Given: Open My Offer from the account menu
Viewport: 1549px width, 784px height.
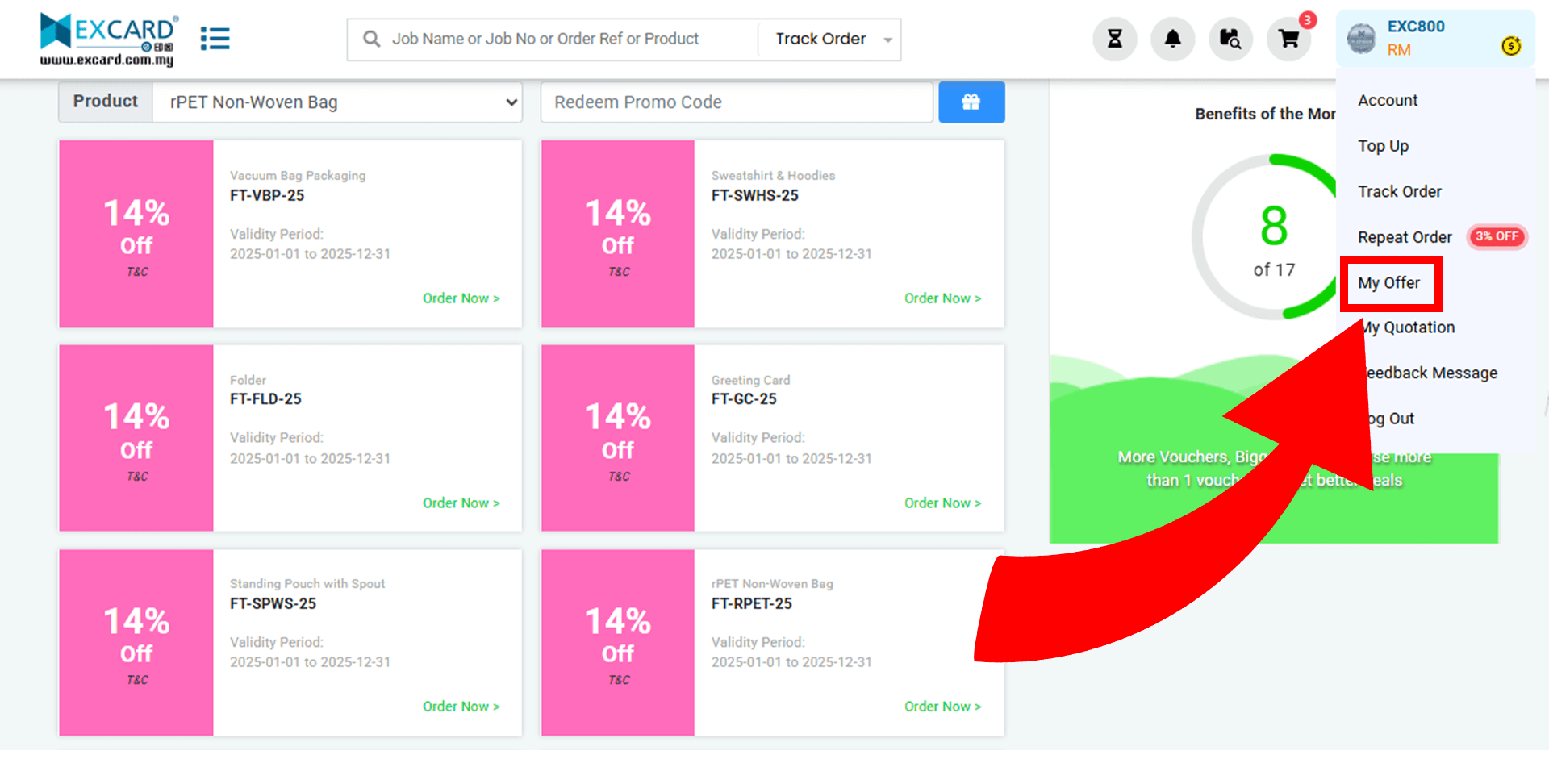Looking at the screenshot, I should (1389, 283).
